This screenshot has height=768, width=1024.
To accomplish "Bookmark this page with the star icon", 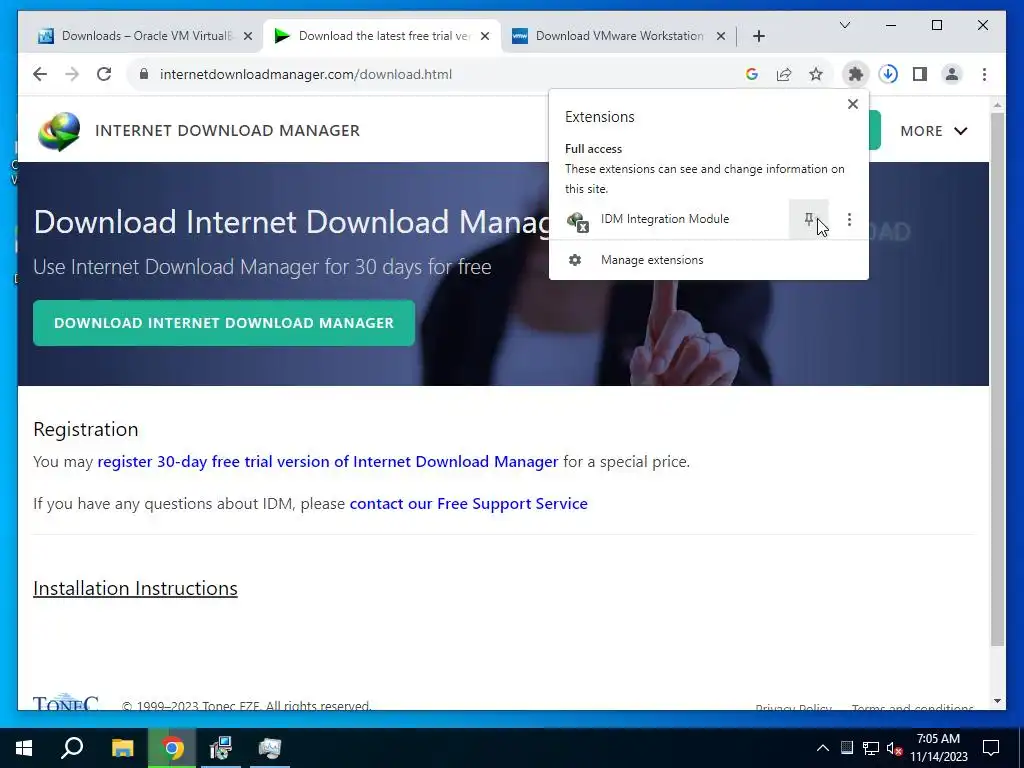I will click(816, 74).
